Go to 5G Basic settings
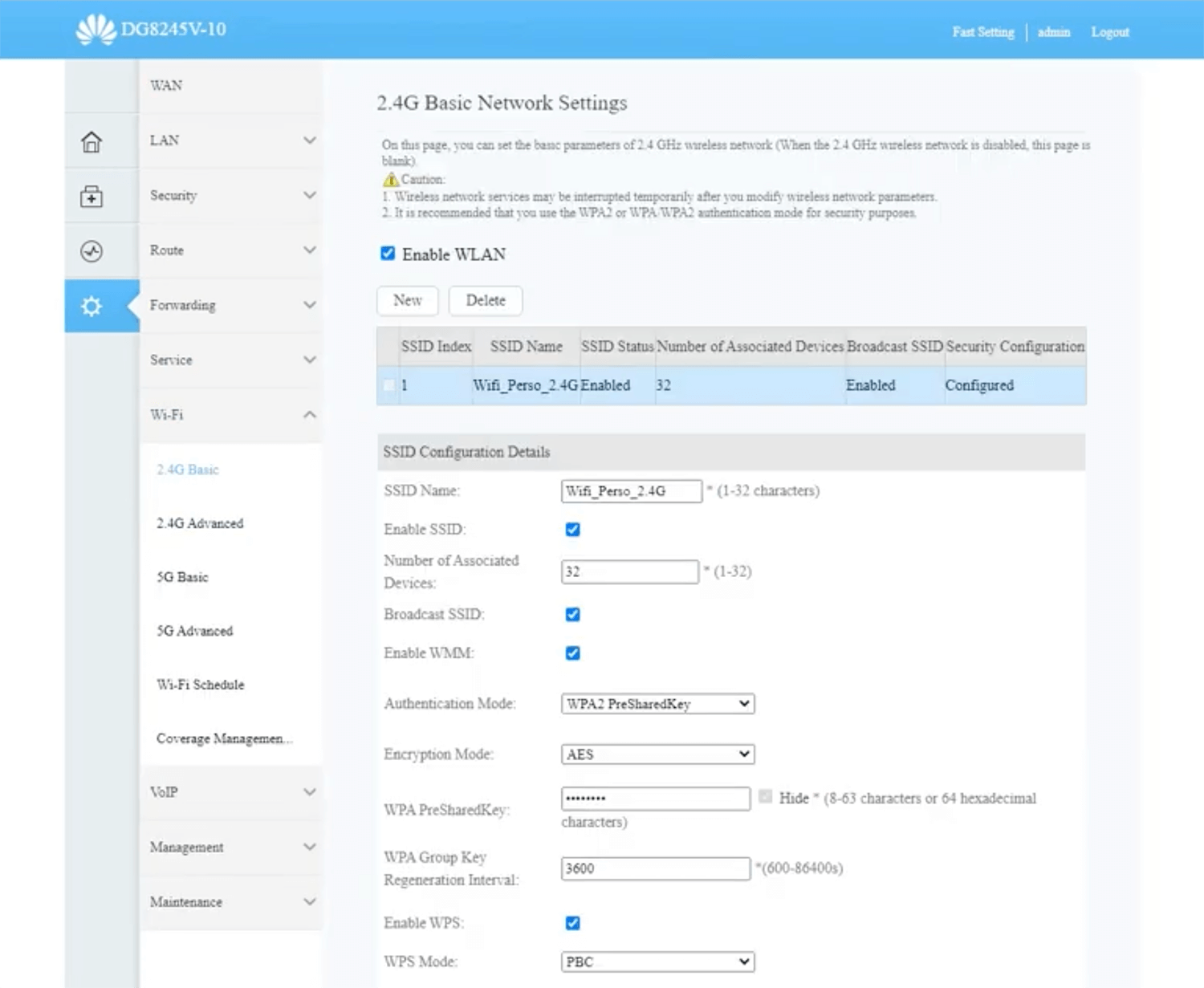This screenshot has width=1204, height=988. pos(182,577)
